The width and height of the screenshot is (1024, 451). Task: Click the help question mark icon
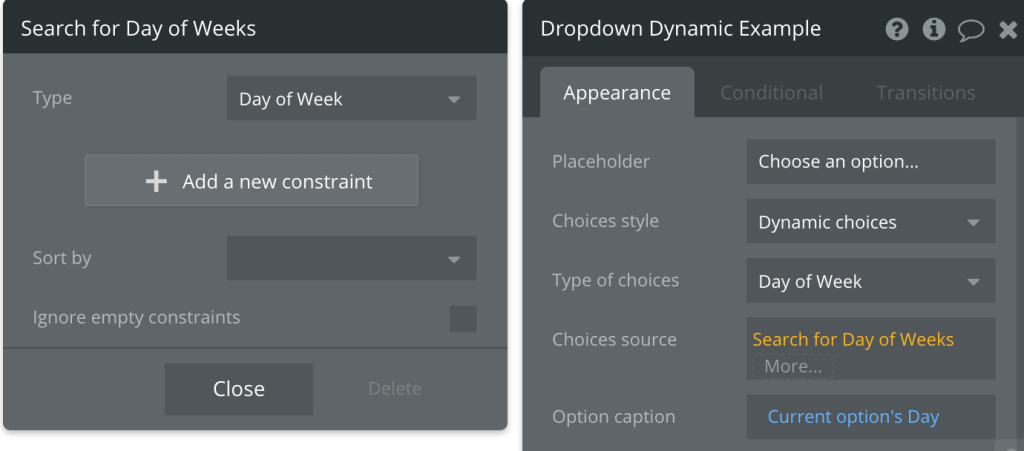tap(897, 29)
